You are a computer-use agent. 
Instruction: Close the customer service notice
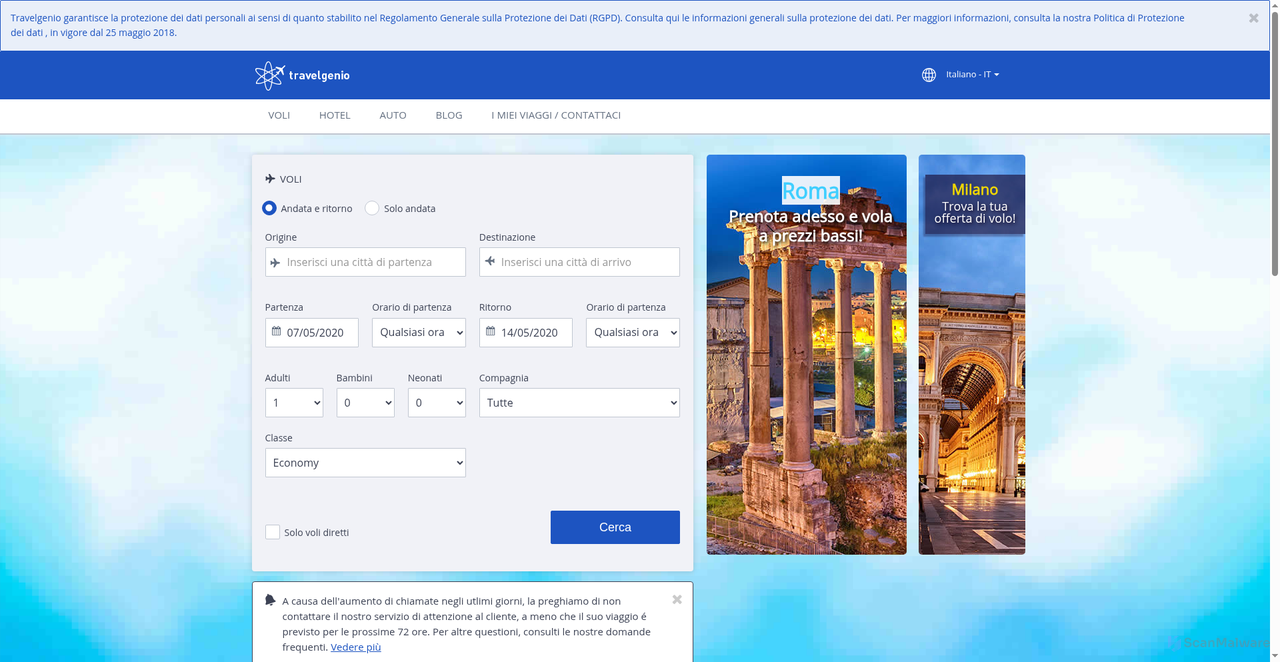[677, 600]
